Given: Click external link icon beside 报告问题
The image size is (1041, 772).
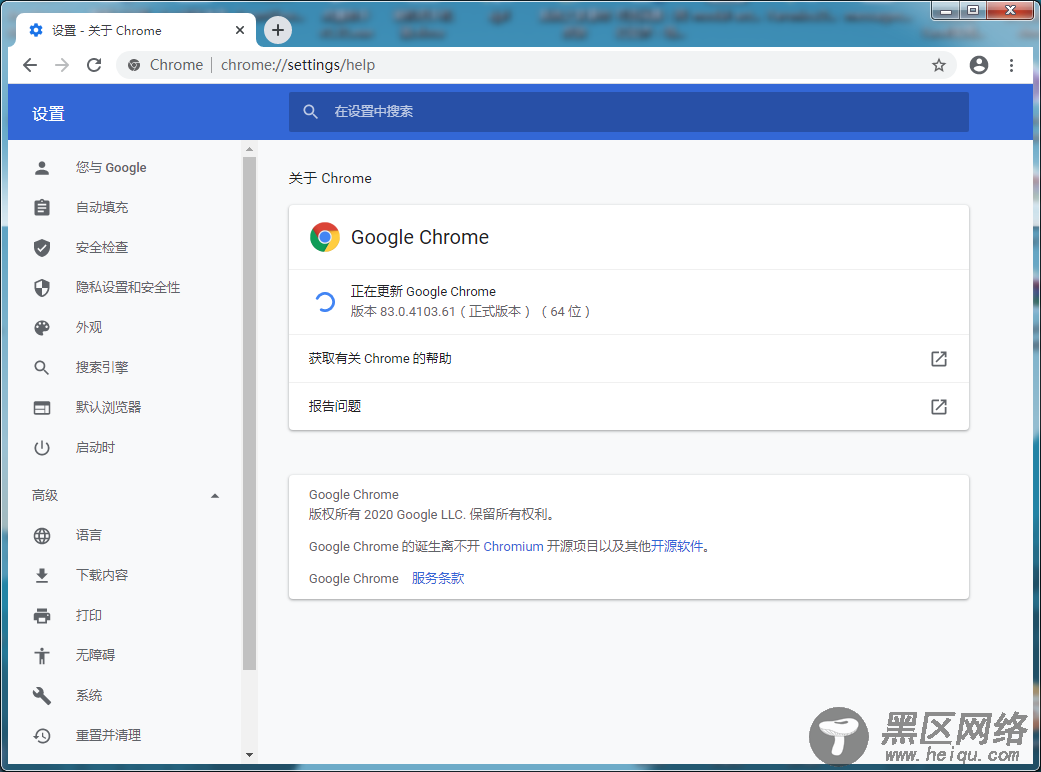Looking at the screenshot, I should point(939,407).
